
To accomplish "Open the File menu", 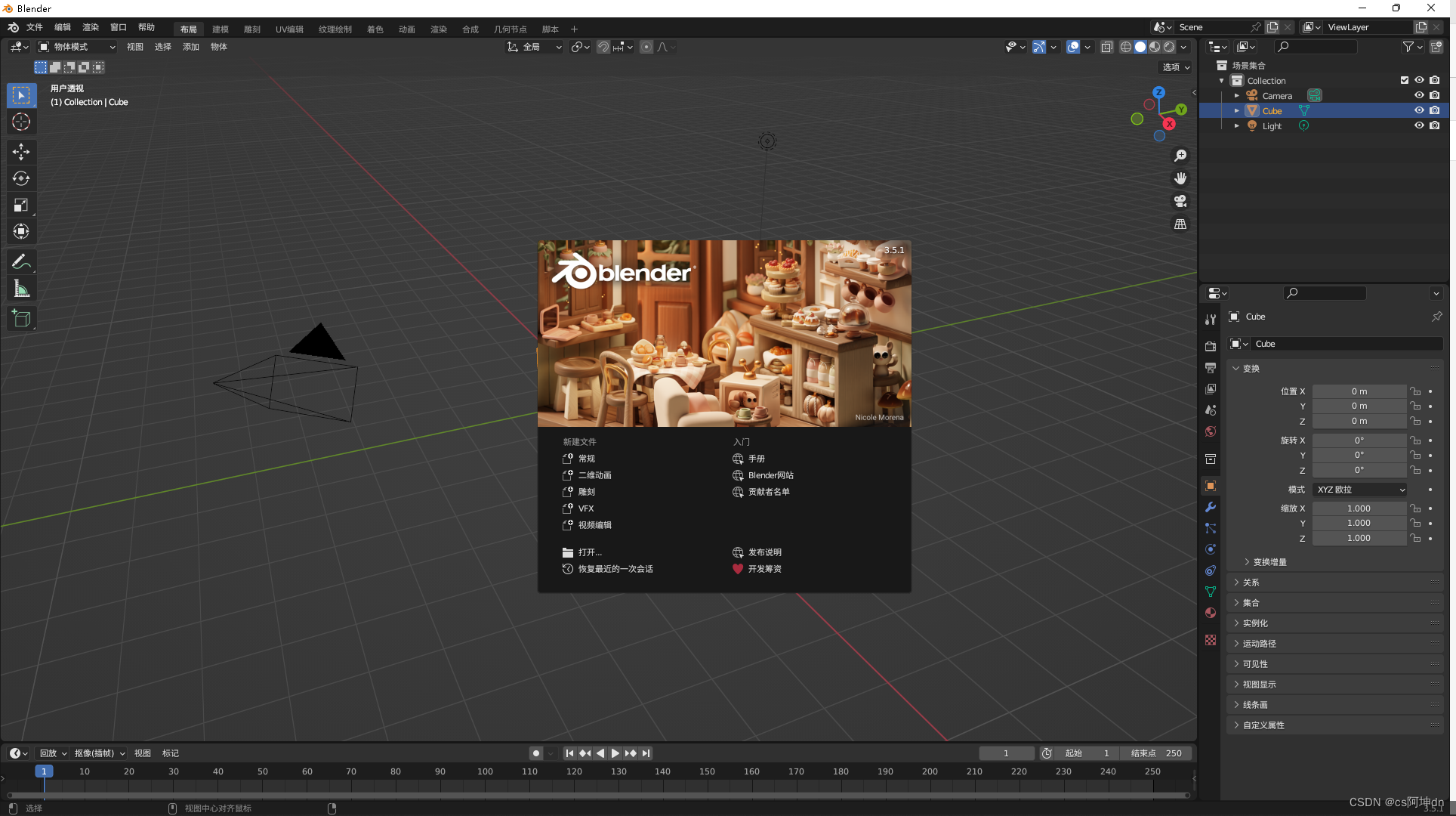I will point(35,27).
